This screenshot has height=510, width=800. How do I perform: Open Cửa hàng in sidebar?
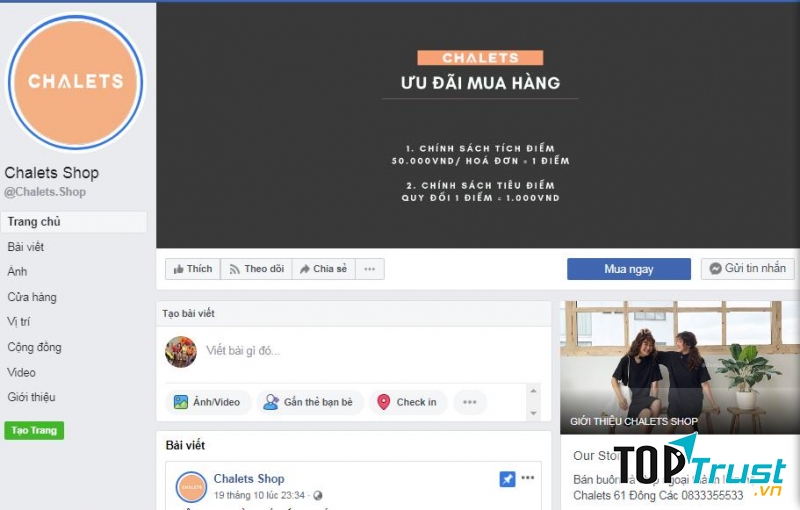click(x=32, y=297)
